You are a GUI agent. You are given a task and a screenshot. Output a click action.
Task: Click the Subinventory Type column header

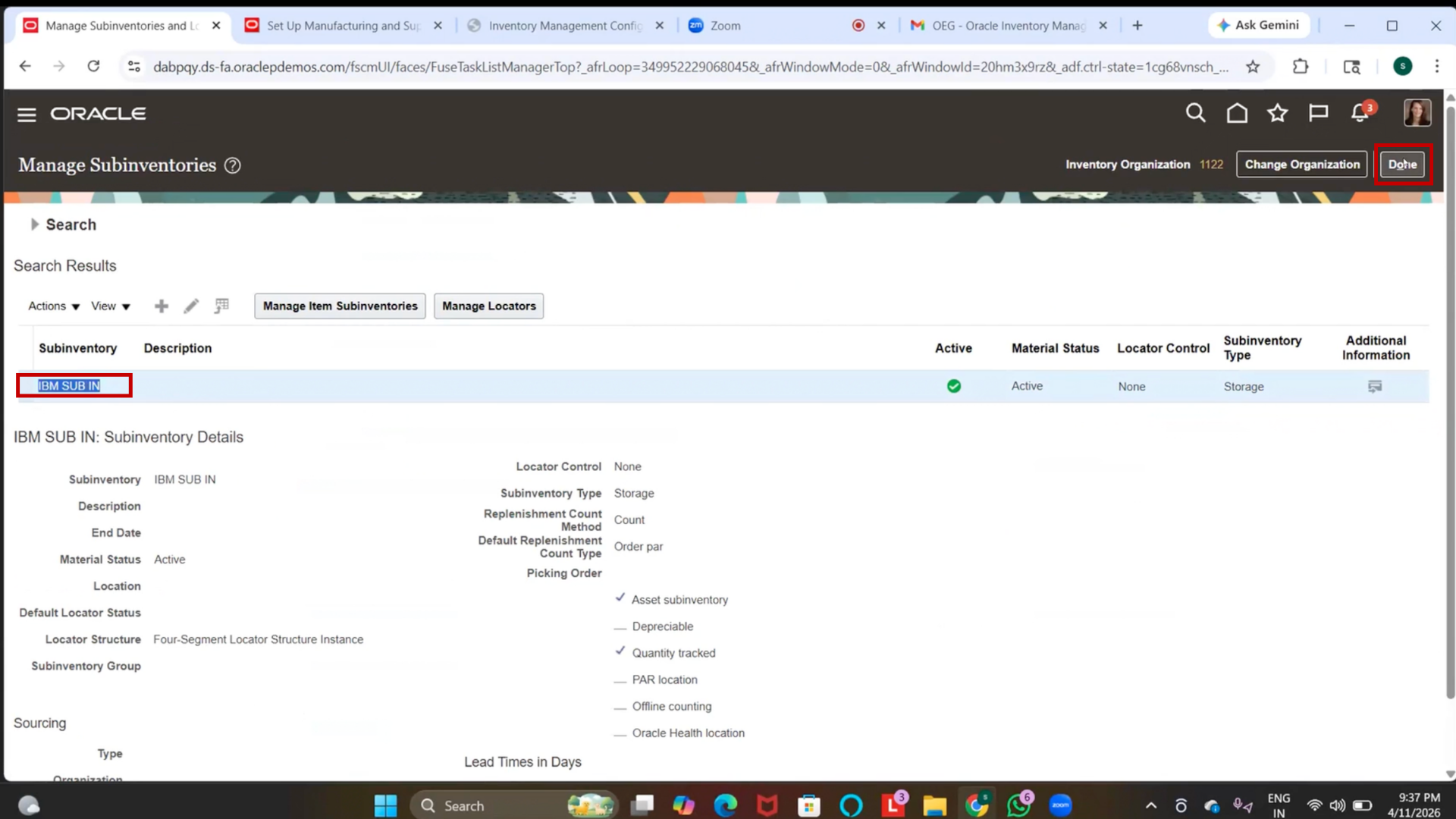(1262, 348)
